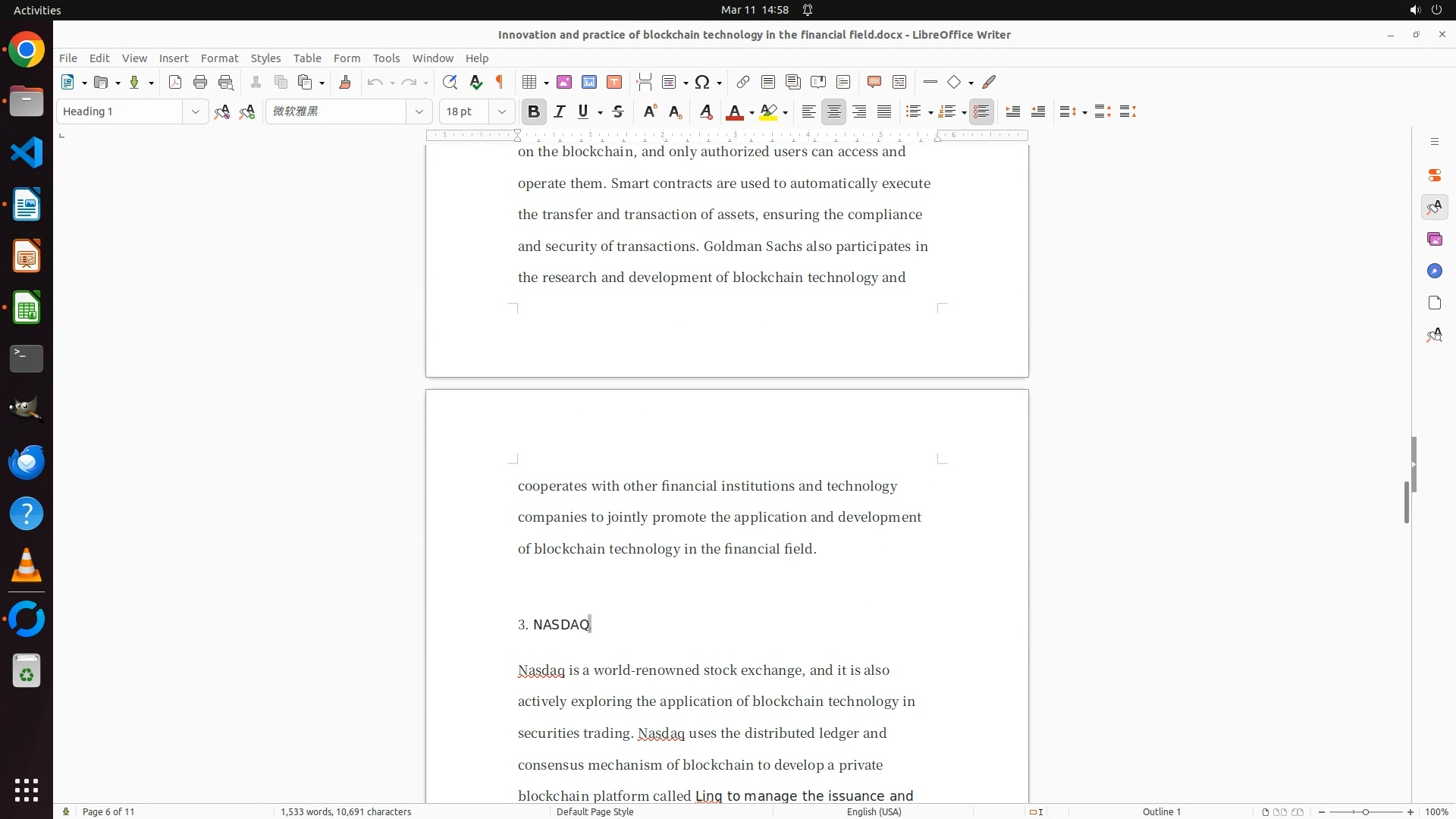Insert a table from toolbar

click(x=530, y=83)
